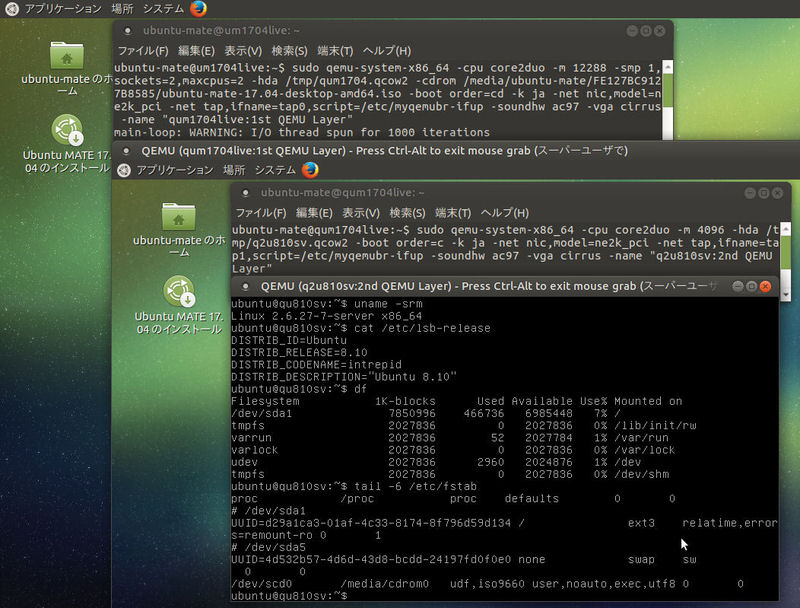Click the 1st QEMU Layer window menu dot
Viewport: 800px width, 608px height.
126,151
